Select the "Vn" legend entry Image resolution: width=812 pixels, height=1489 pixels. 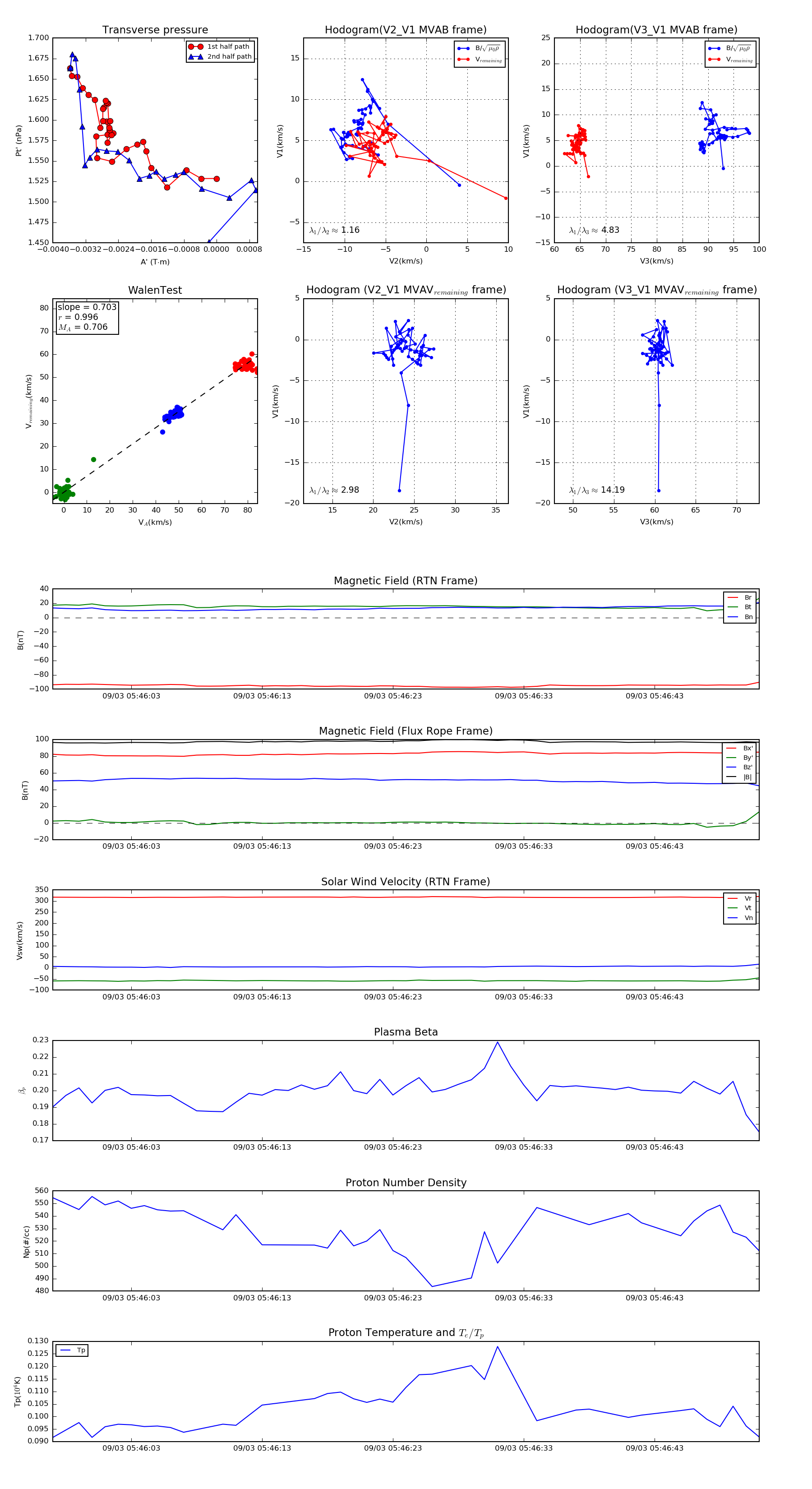click(740, 918)
